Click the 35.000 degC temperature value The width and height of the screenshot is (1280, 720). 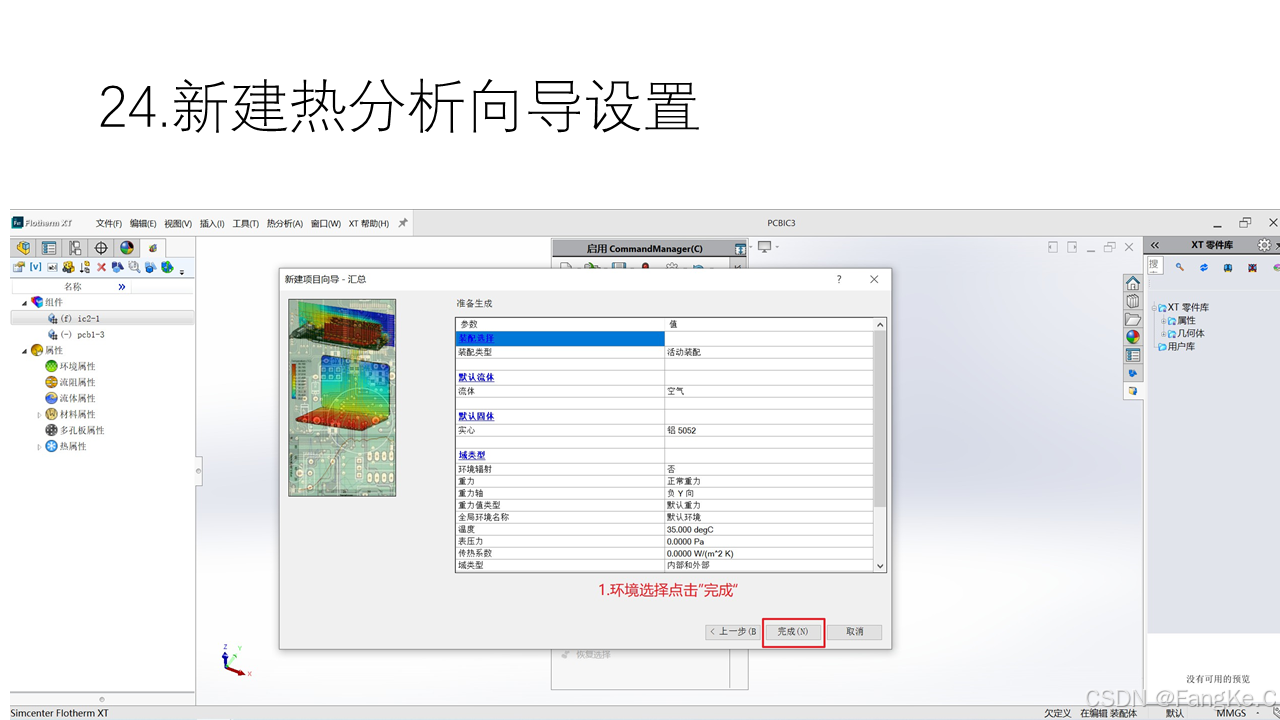(690, 529)
